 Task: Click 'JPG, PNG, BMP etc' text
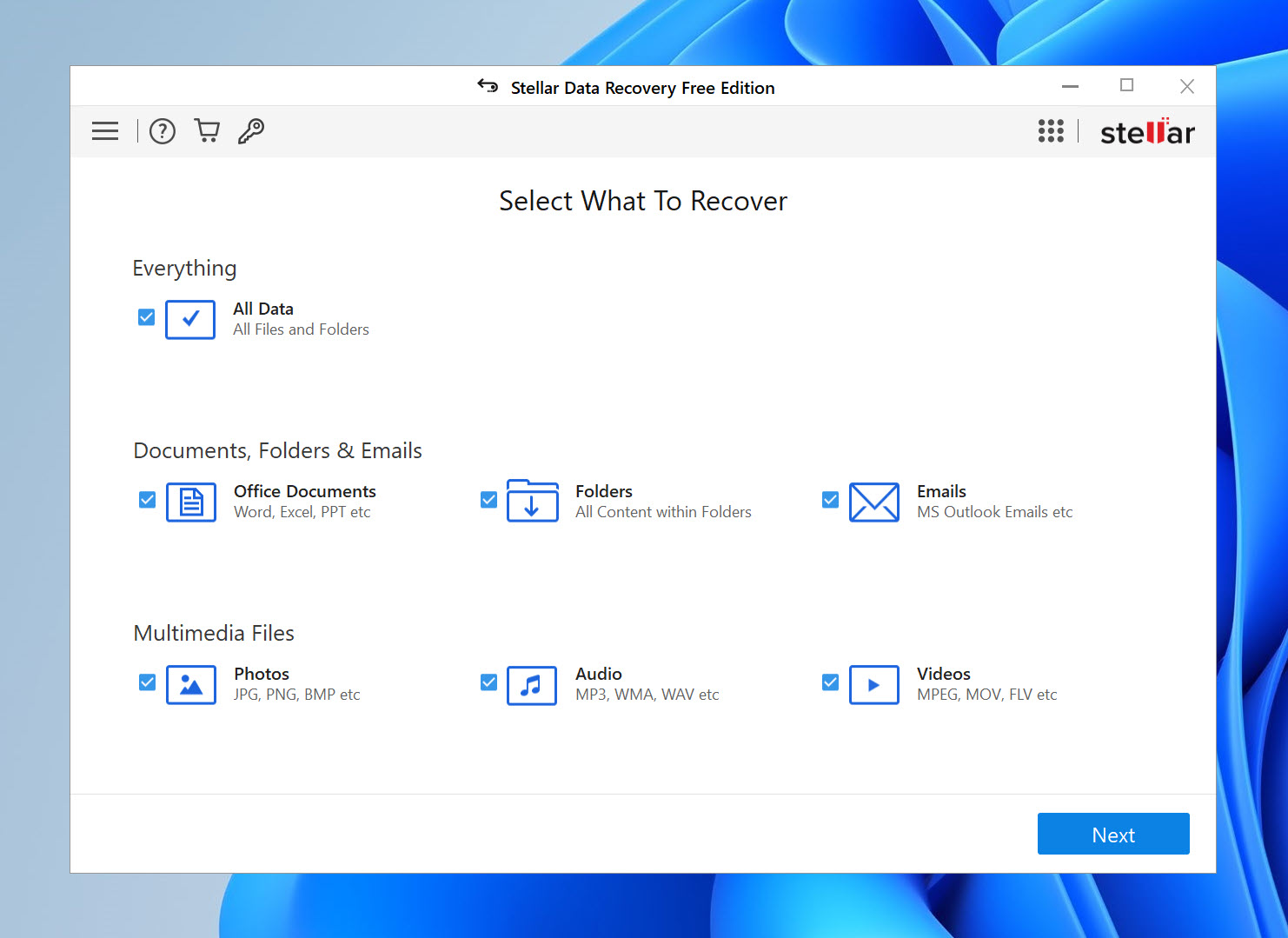[x=297, y=695]
